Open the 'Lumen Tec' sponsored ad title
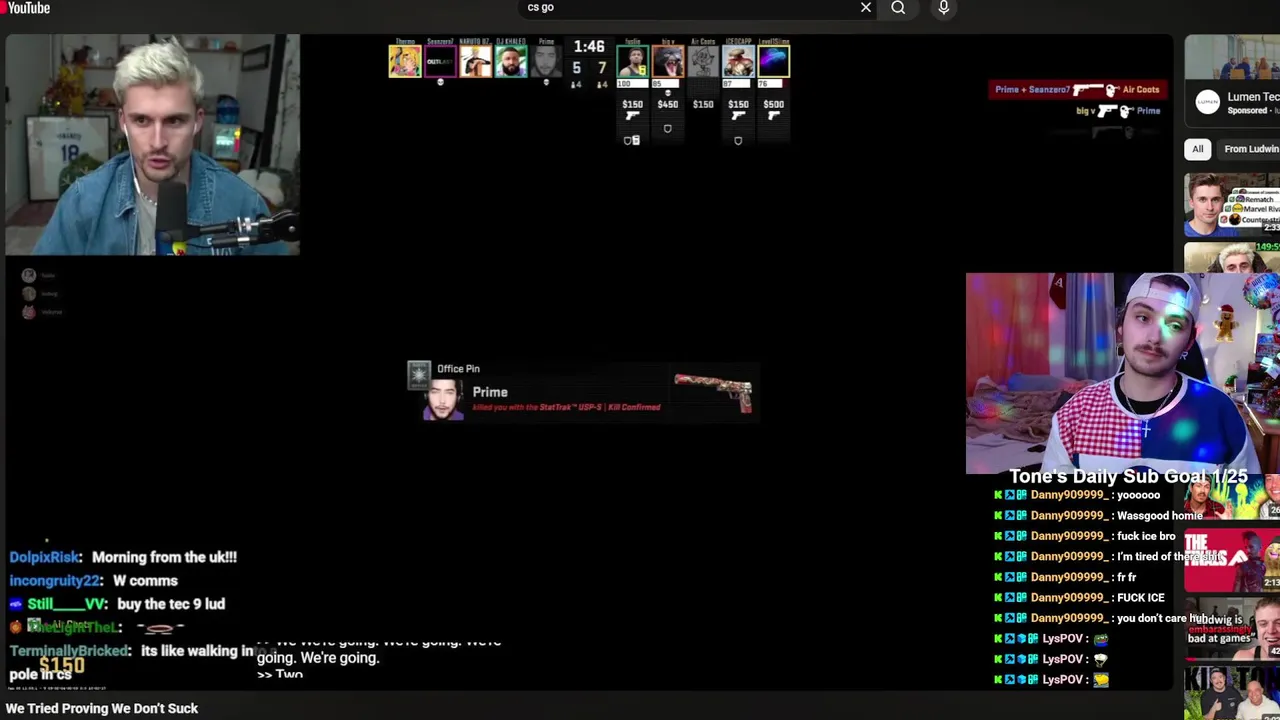Viewport: 1280px width, 720px height. [x=1253, y=97]
